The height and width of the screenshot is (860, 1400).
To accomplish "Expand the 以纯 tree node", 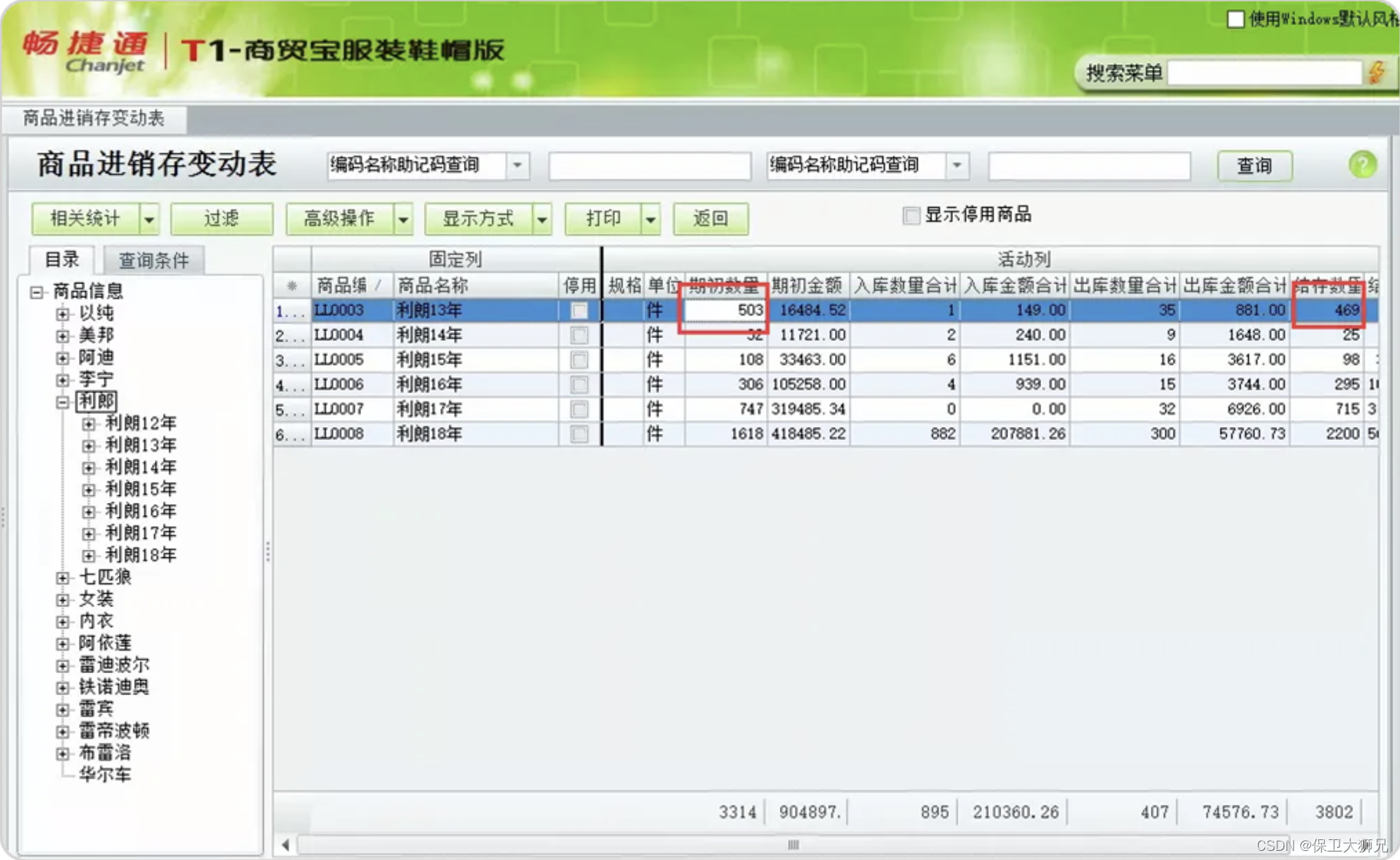I will coord(63,313).
